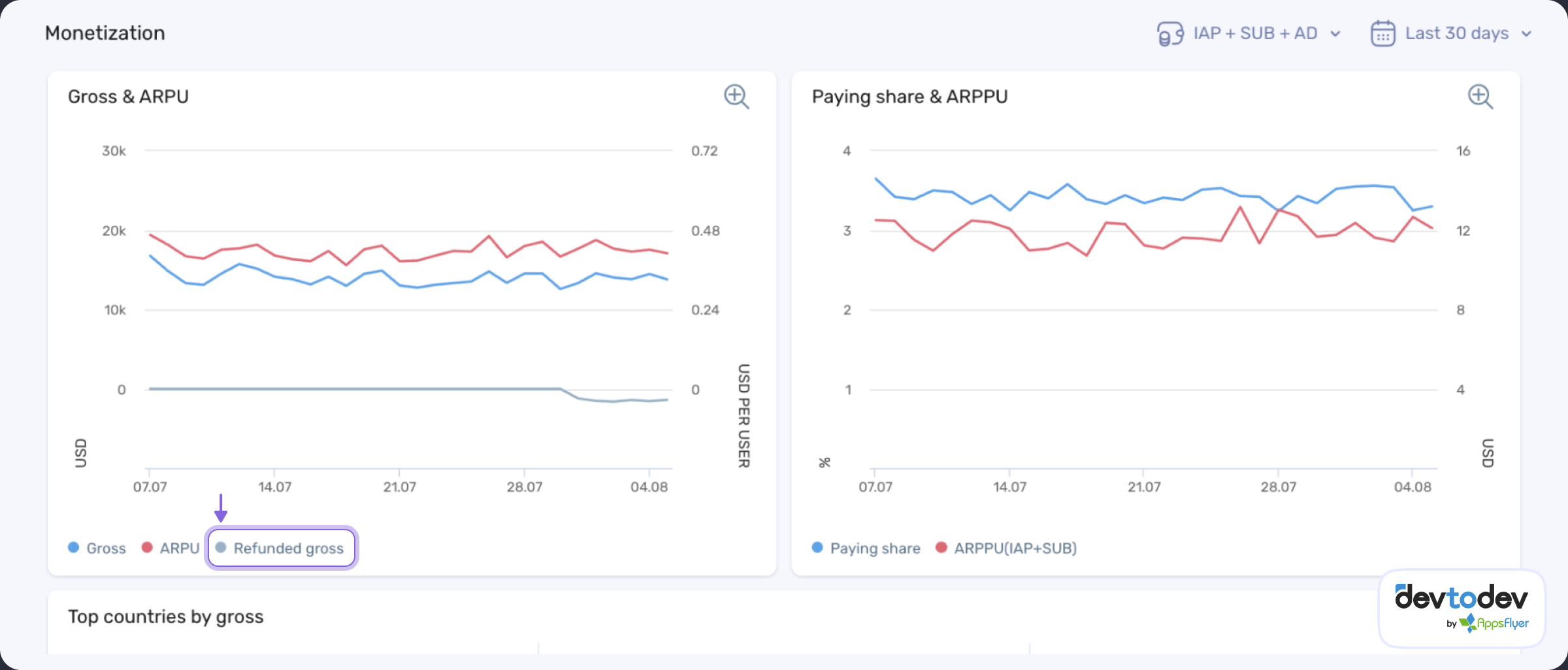Viewport: 1568px width, 670px height.
Task: Click chevron next to Last 30 days
Action: 1526,34
